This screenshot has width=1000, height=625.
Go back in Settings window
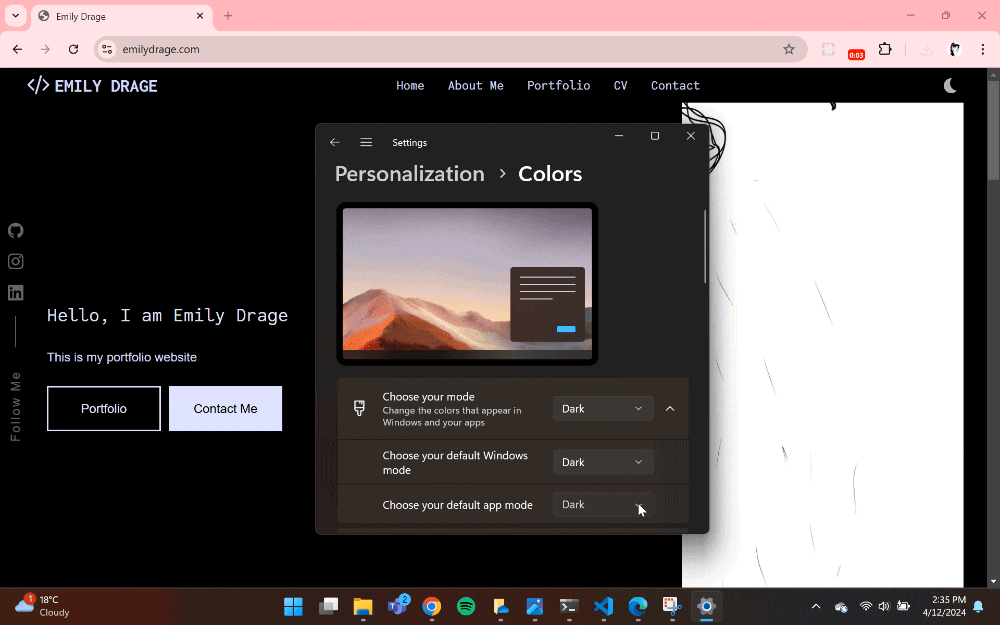[335, 143]
